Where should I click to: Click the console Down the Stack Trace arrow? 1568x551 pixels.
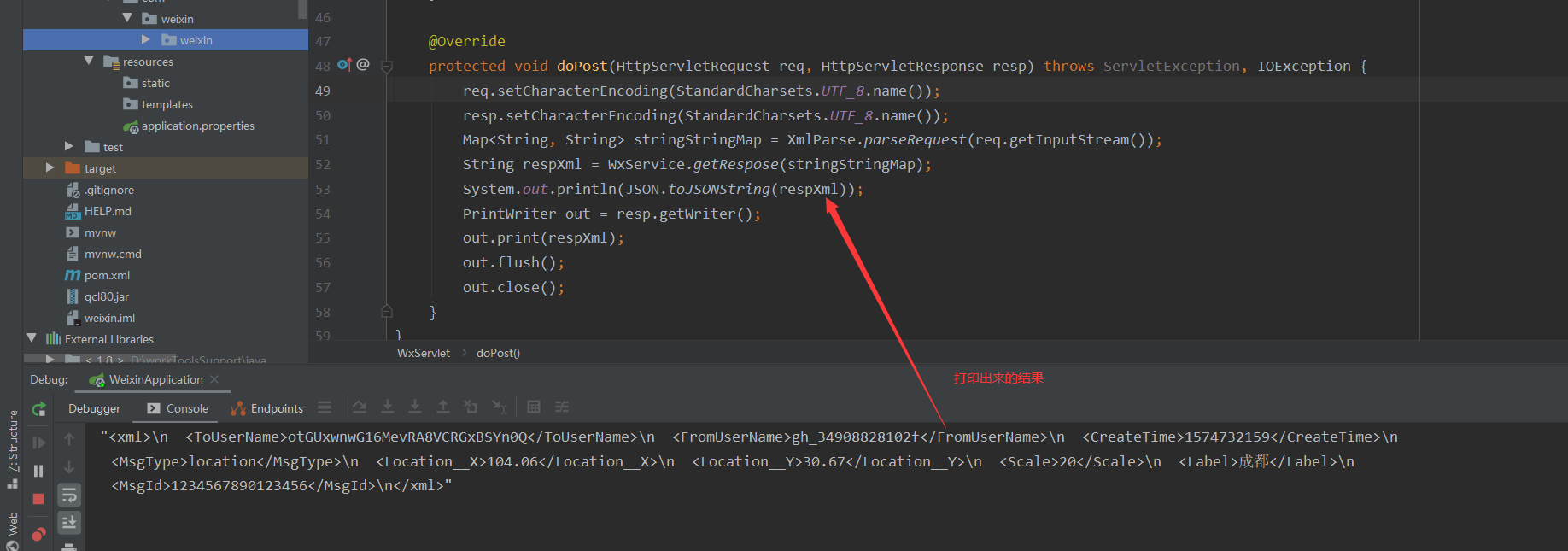pos(69,467)
